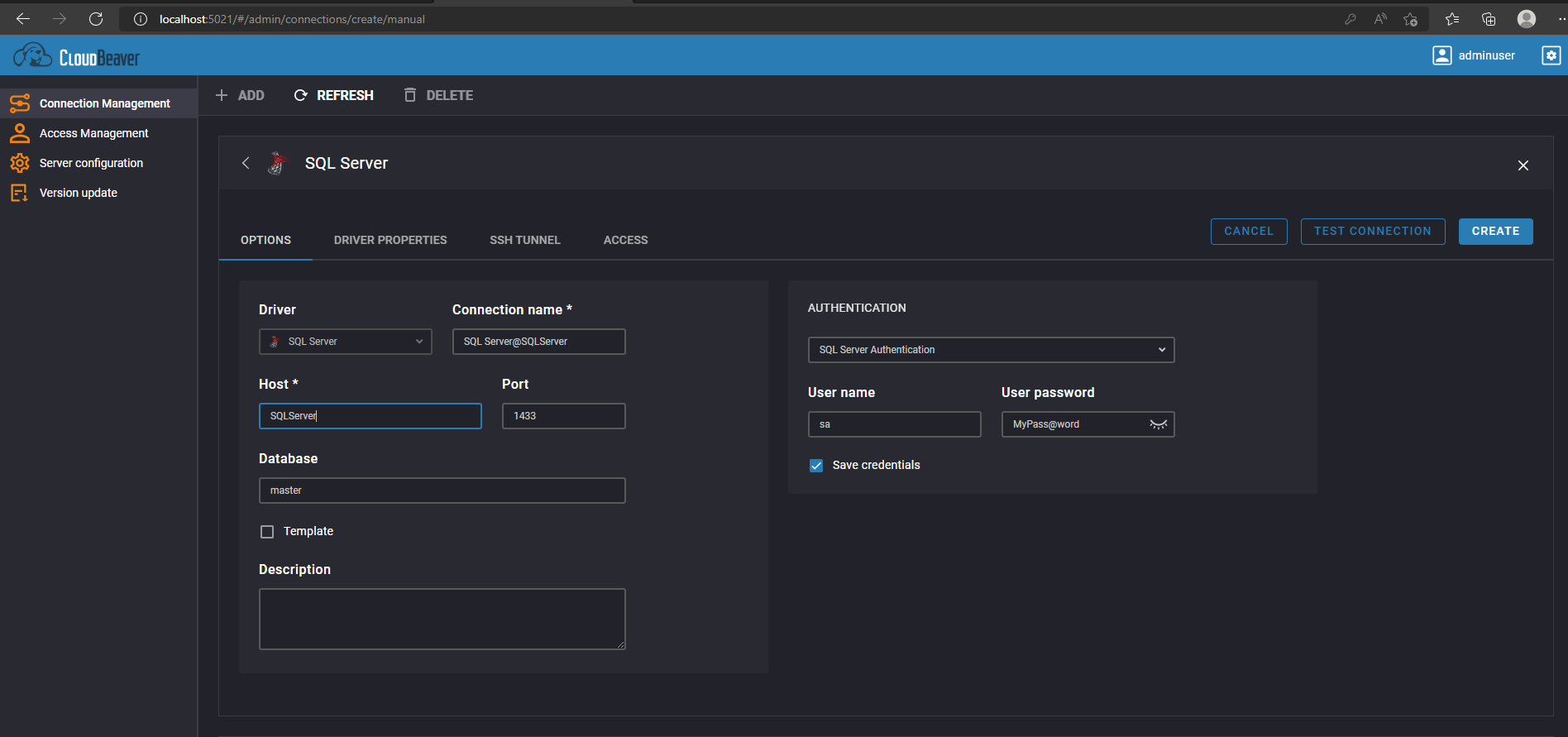
Task: Reload the page with browser refresh icon
Action: [x=96, y=19]
